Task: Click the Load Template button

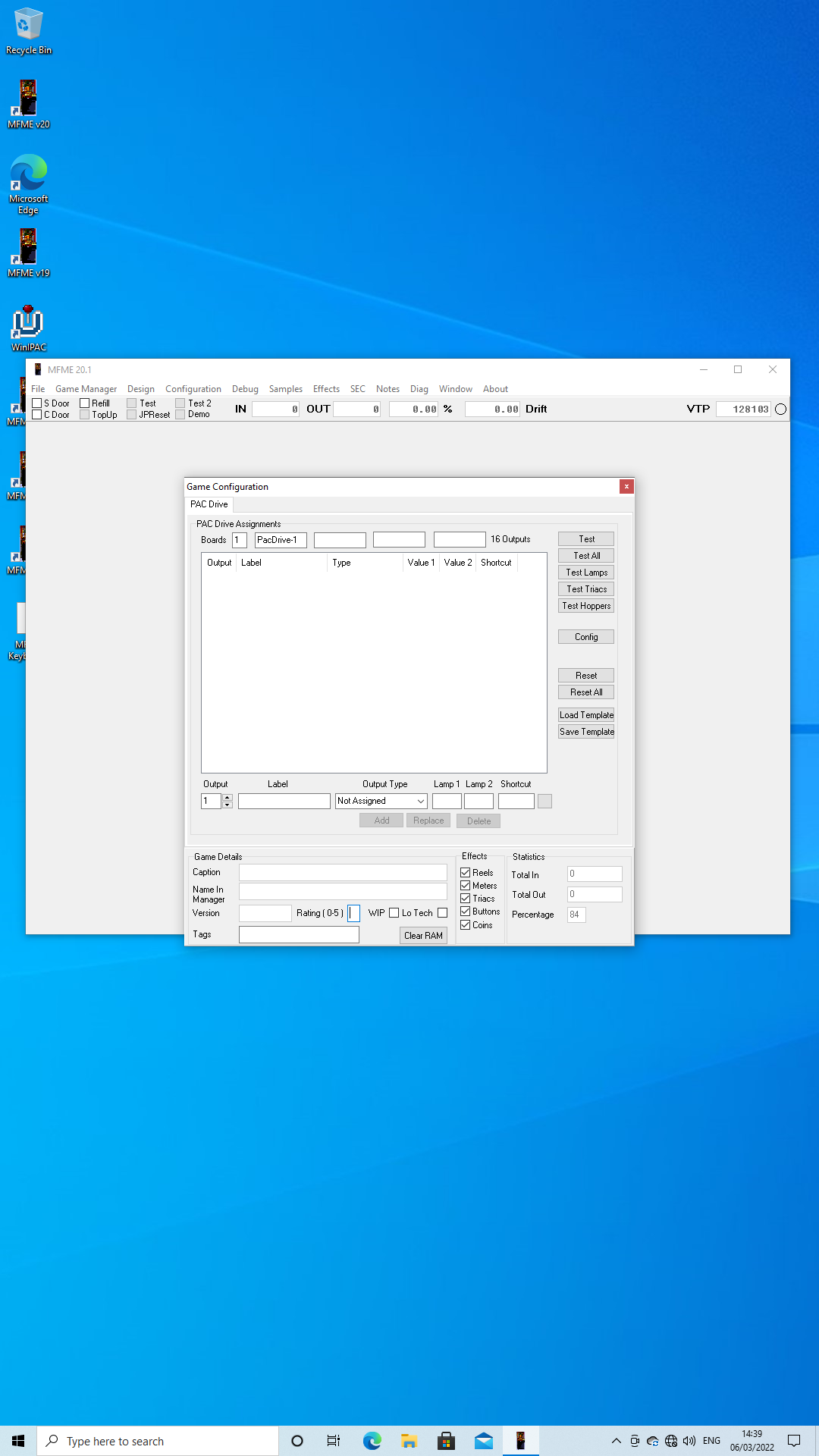Action: [586, 715]
